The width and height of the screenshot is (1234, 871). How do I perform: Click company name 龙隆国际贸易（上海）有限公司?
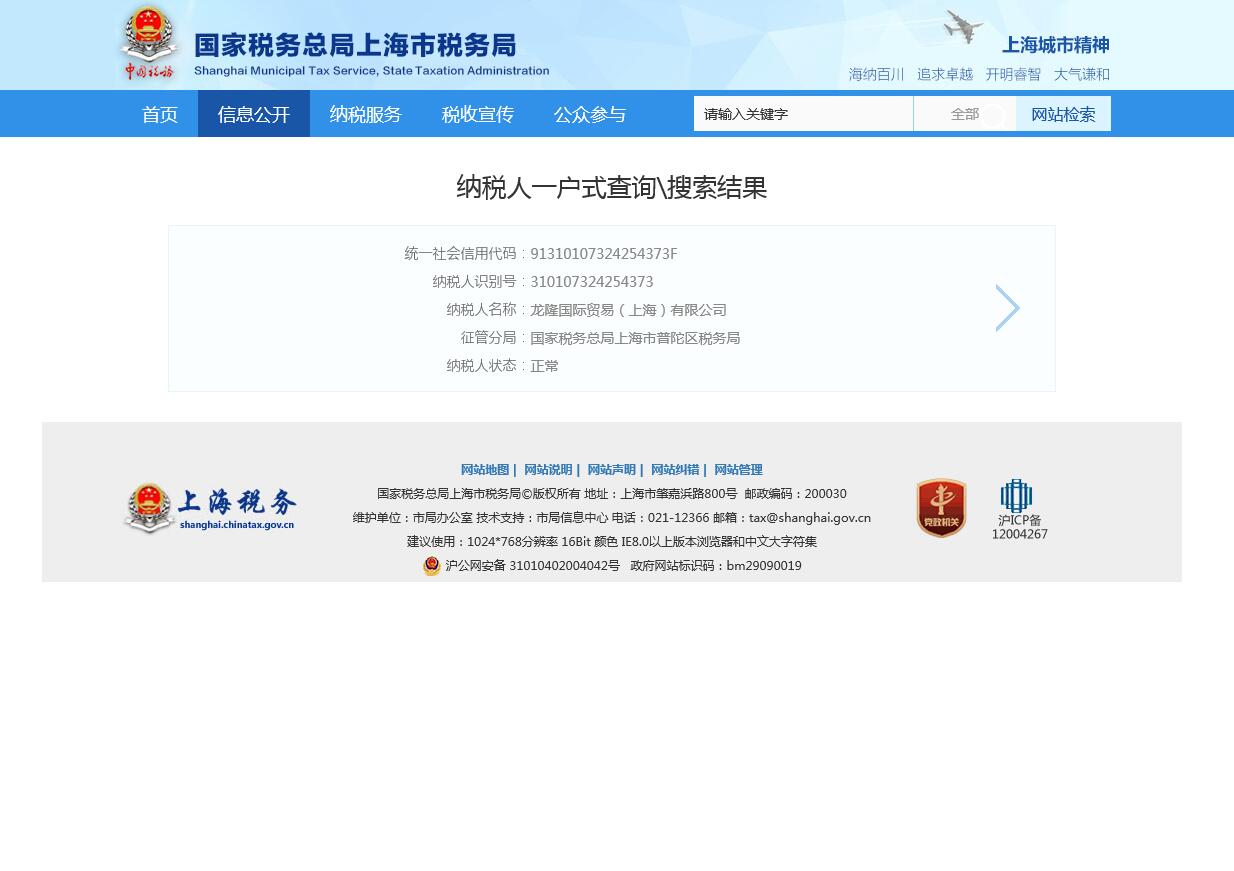click(x=628, y=310)
